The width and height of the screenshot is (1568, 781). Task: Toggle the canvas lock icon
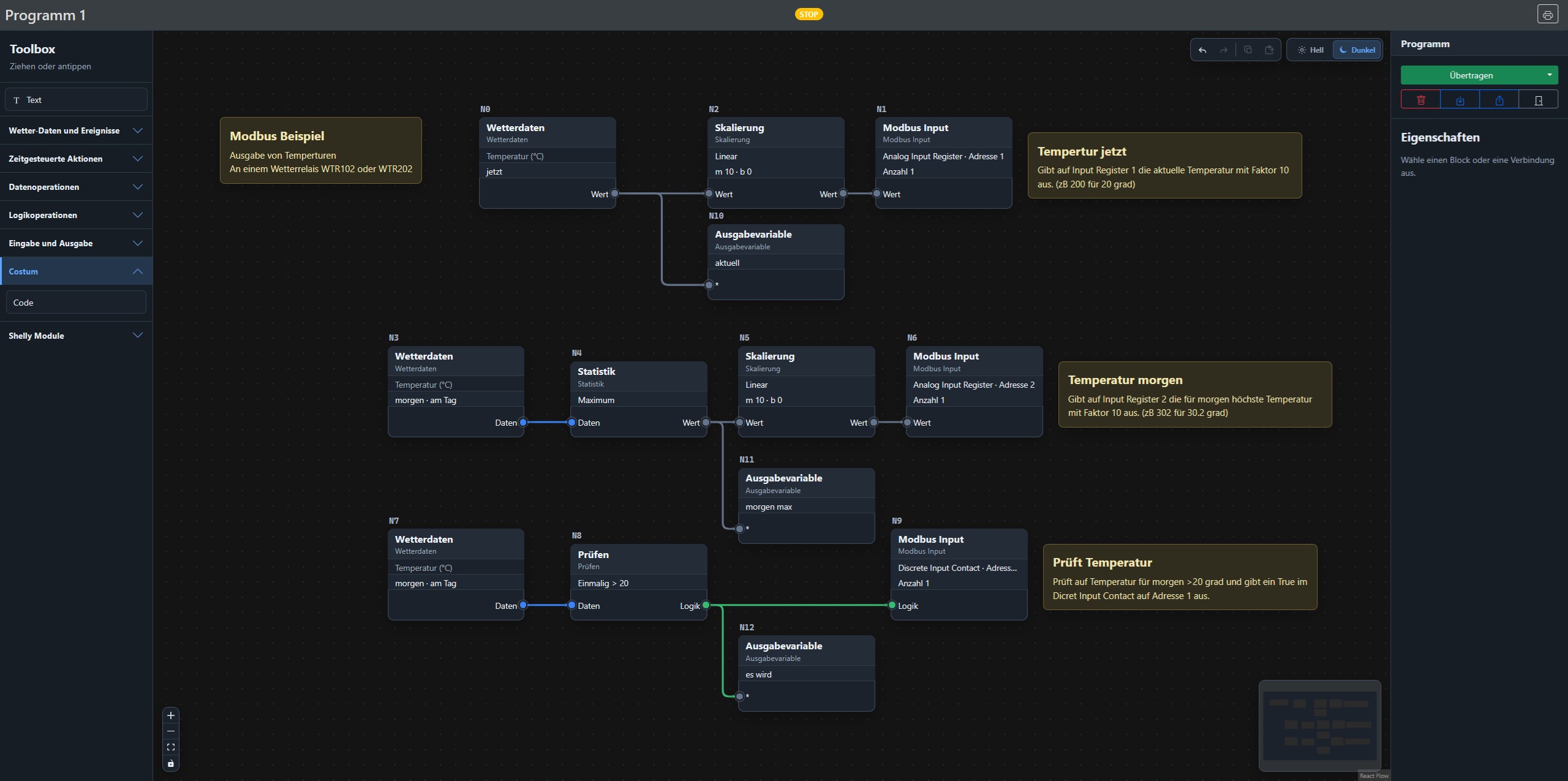(x=171, y=763)
